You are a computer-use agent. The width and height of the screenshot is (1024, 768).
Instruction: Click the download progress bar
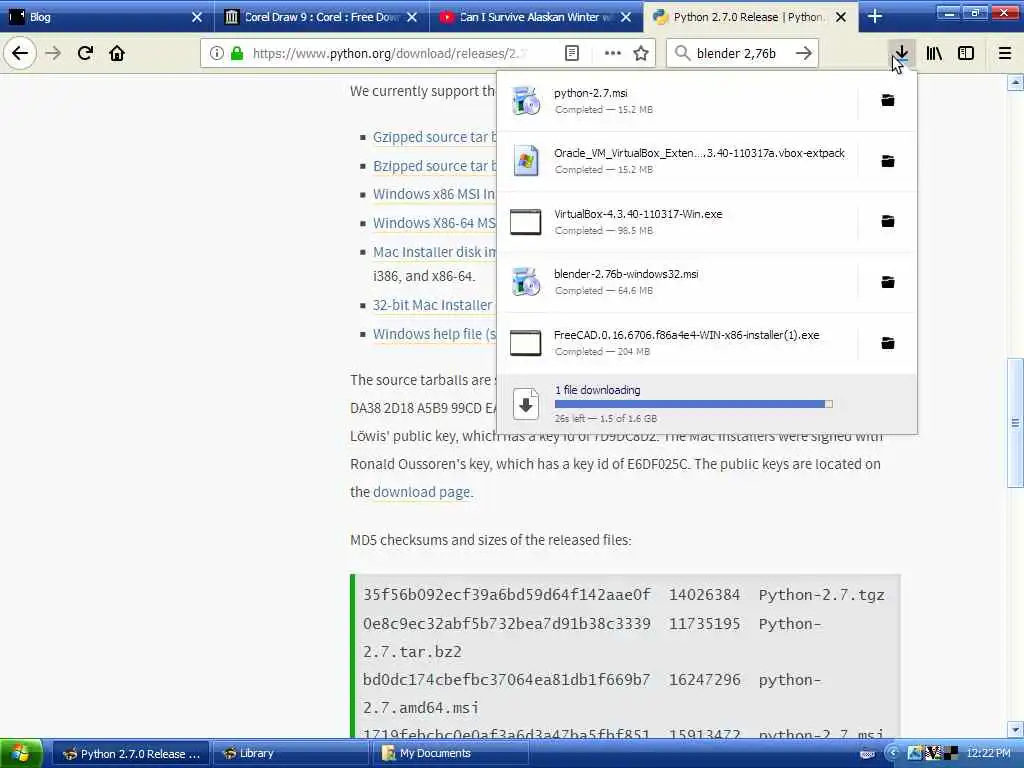(694, 404)
